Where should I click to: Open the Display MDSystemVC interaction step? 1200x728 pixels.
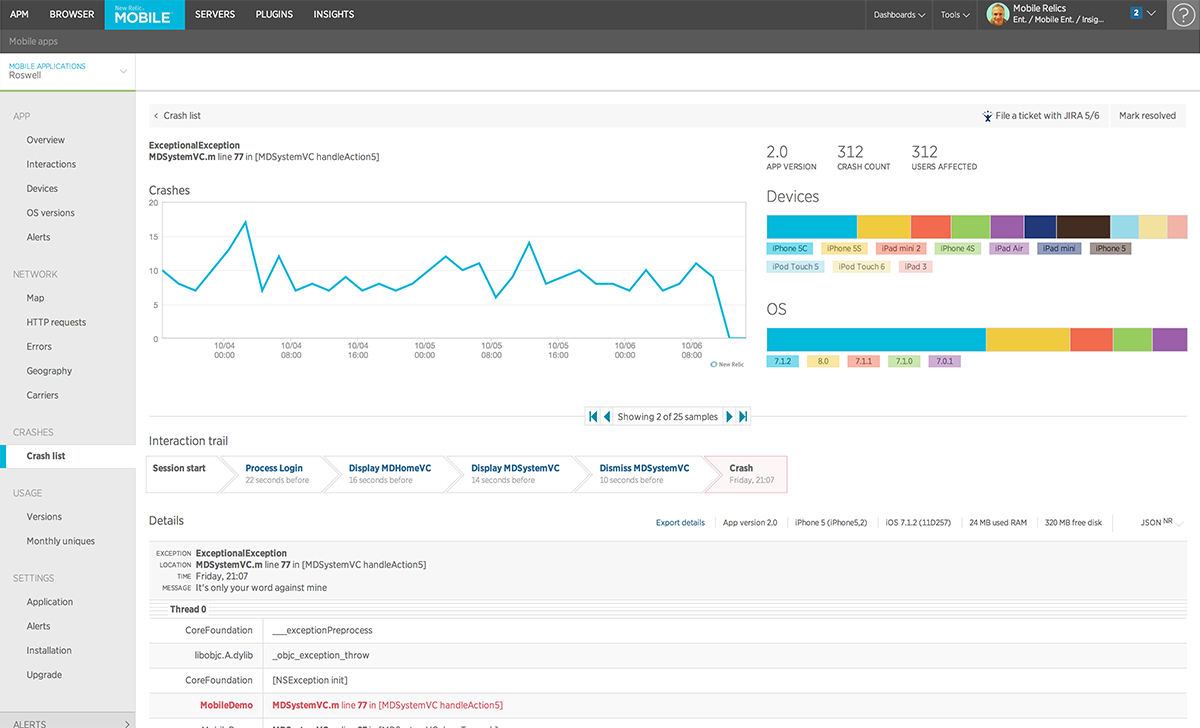[x=515, y=473]
